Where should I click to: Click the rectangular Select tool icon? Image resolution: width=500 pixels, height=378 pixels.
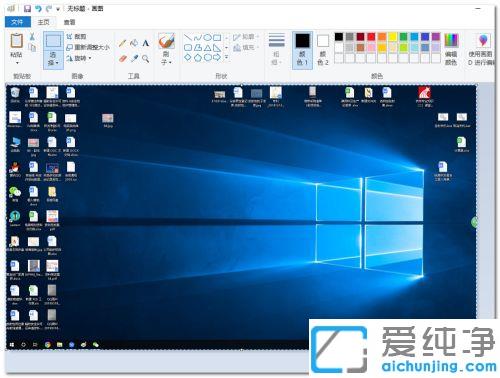tap(53, 41)
